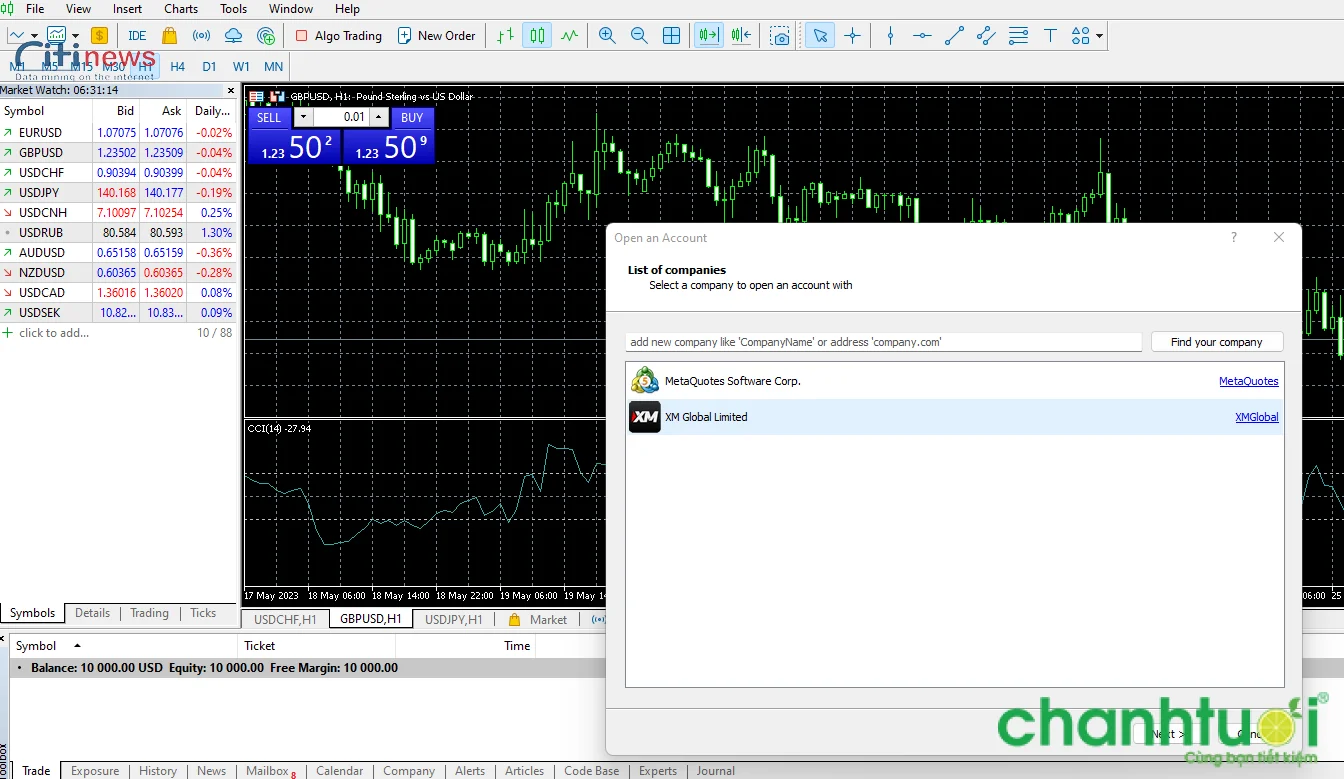The width and height of the screenshot is (1344, 779).
Task: Switch chart to bar chart style
Action: [x=505, y=36]
